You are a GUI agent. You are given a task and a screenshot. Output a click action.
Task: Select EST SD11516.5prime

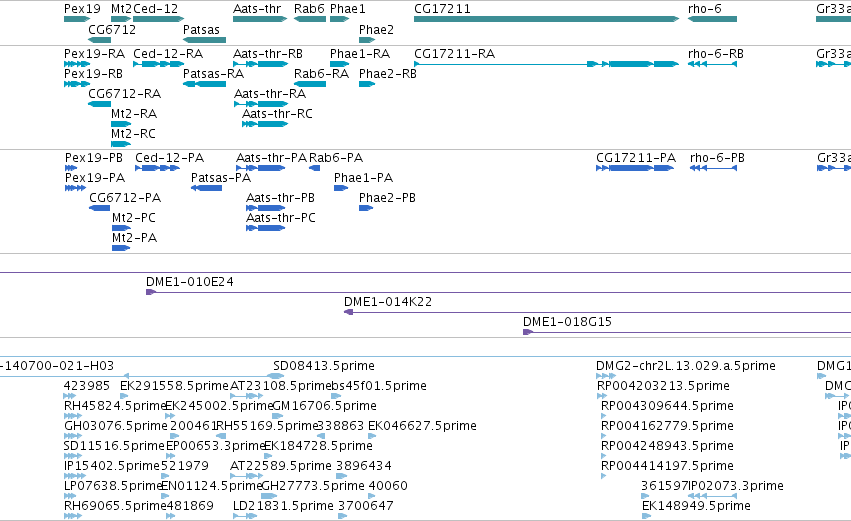pos(115,447)
